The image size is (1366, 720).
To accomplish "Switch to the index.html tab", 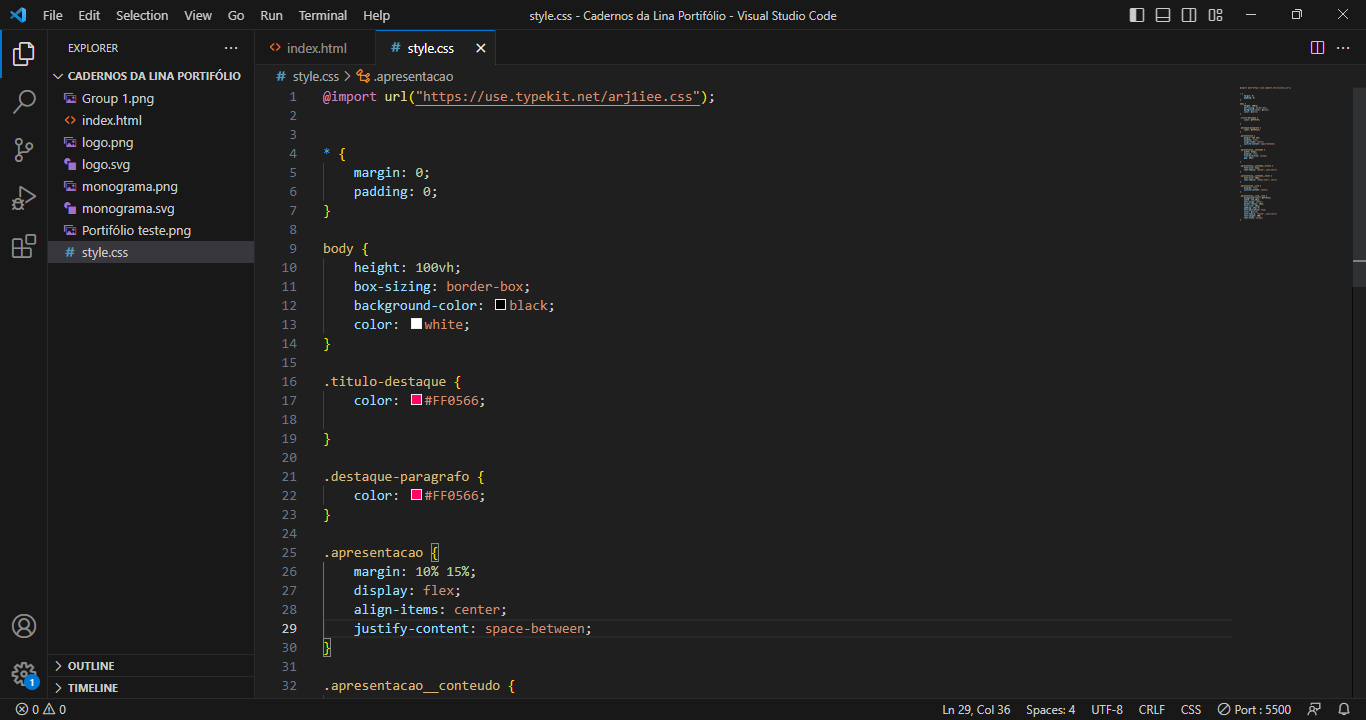I will [315, 48].
